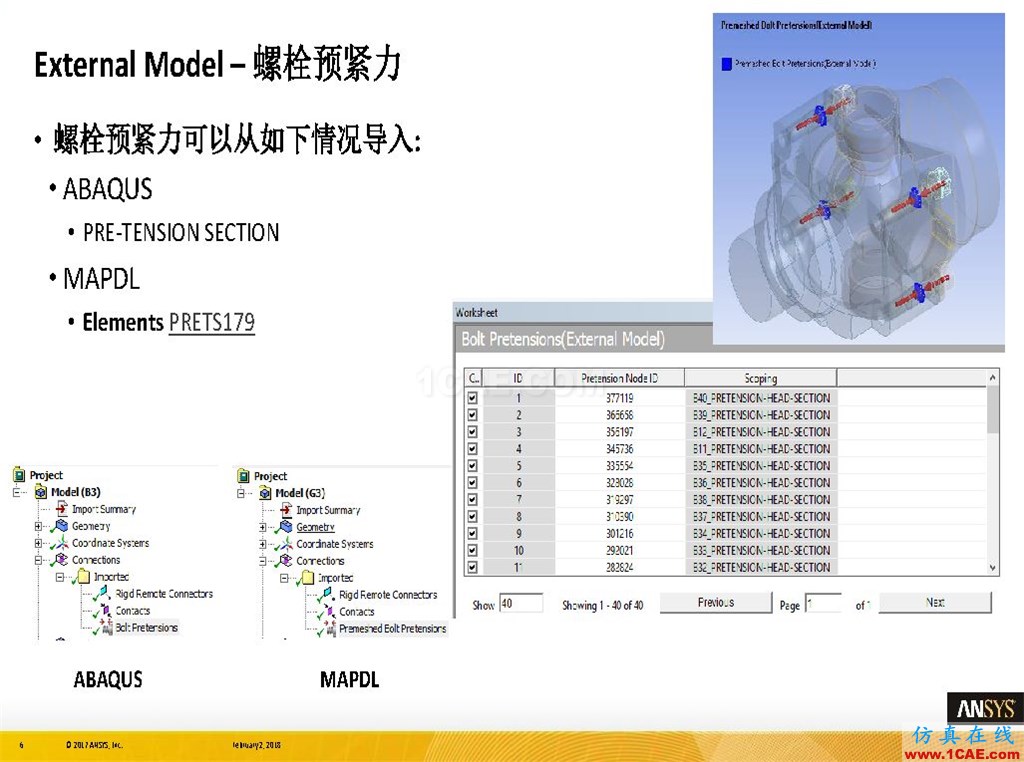This screenshot has width=1024, height=762.
Task: Click cell B39_PRETENSION-HEAD-SECTION
Action: coord(761,415)
